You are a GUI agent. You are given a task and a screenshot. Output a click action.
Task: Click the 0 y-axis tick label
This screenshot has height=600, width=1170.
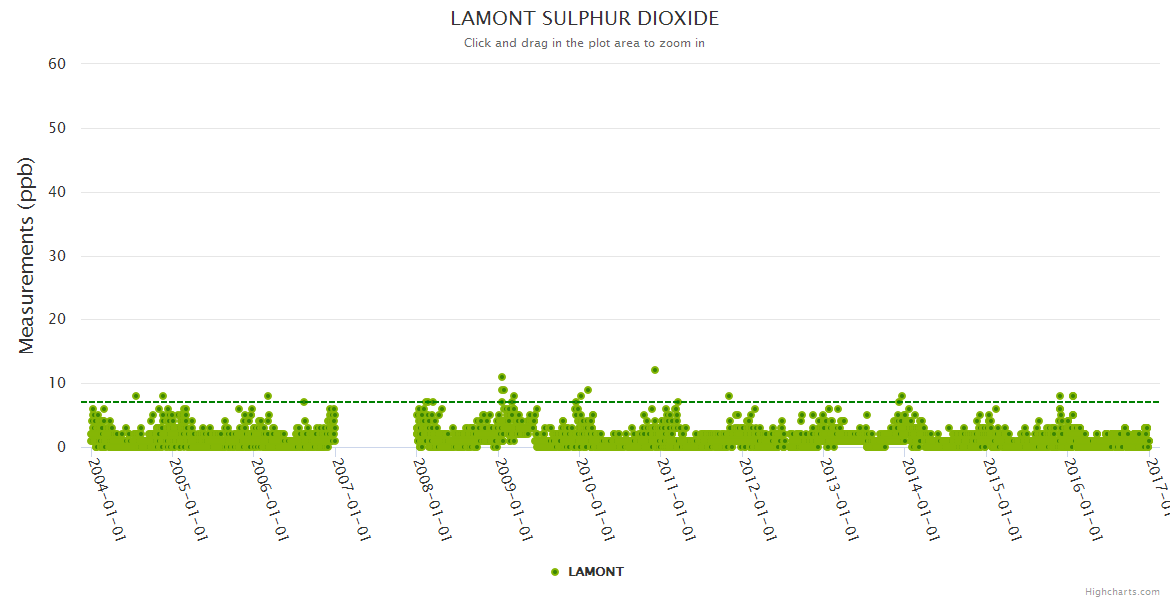pyautogui.click(x=61, y=447)
